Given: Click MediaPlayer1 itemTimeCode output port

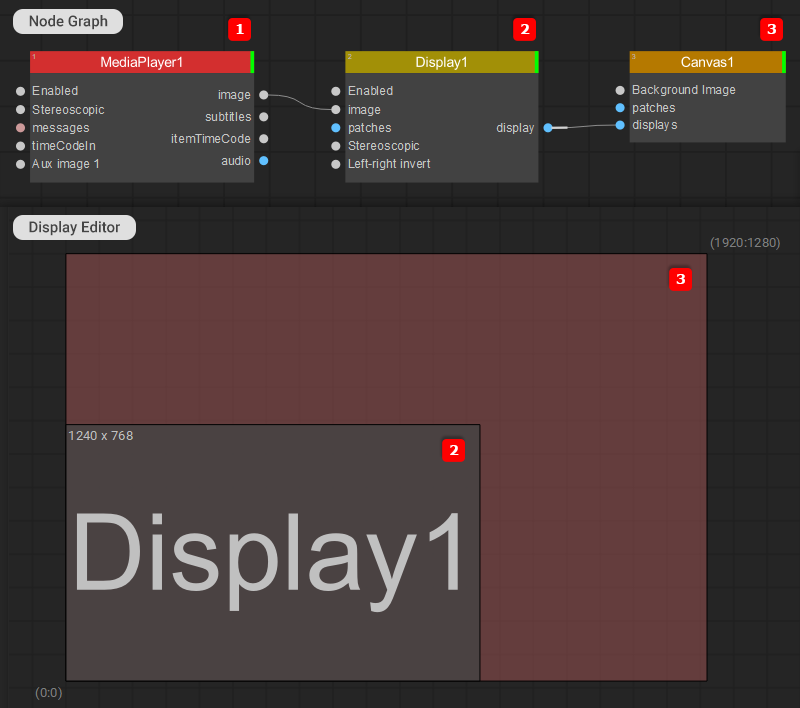Looking at the screenshot, I should point(263,139).
